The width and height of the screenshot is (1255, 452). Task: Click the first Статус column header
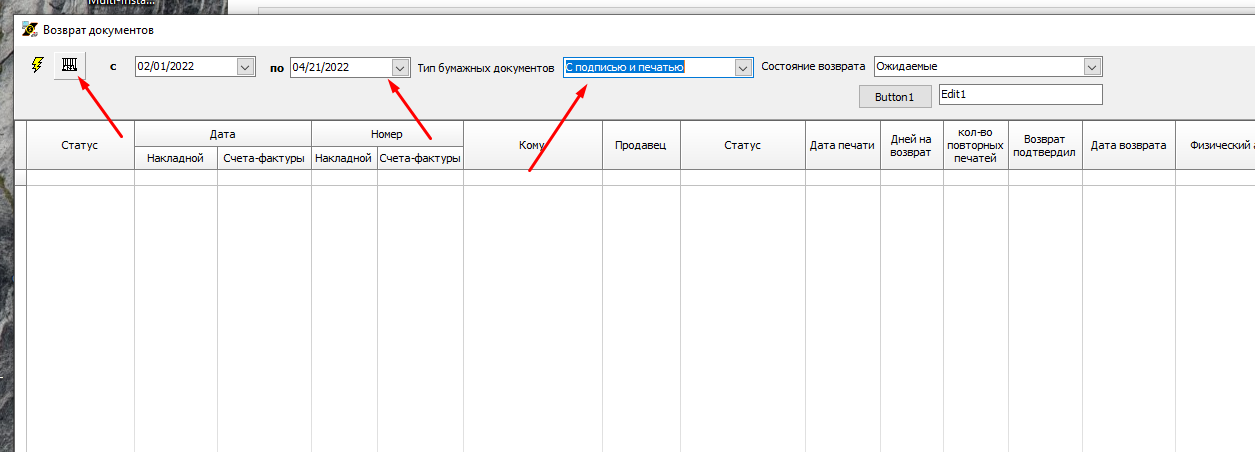pyautogui.click(x=80, y=145)
